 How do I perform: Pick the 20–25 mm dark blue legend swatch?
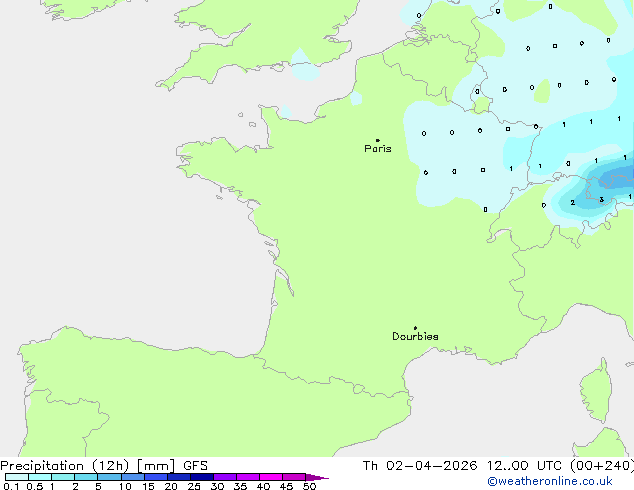pos(179,477)
